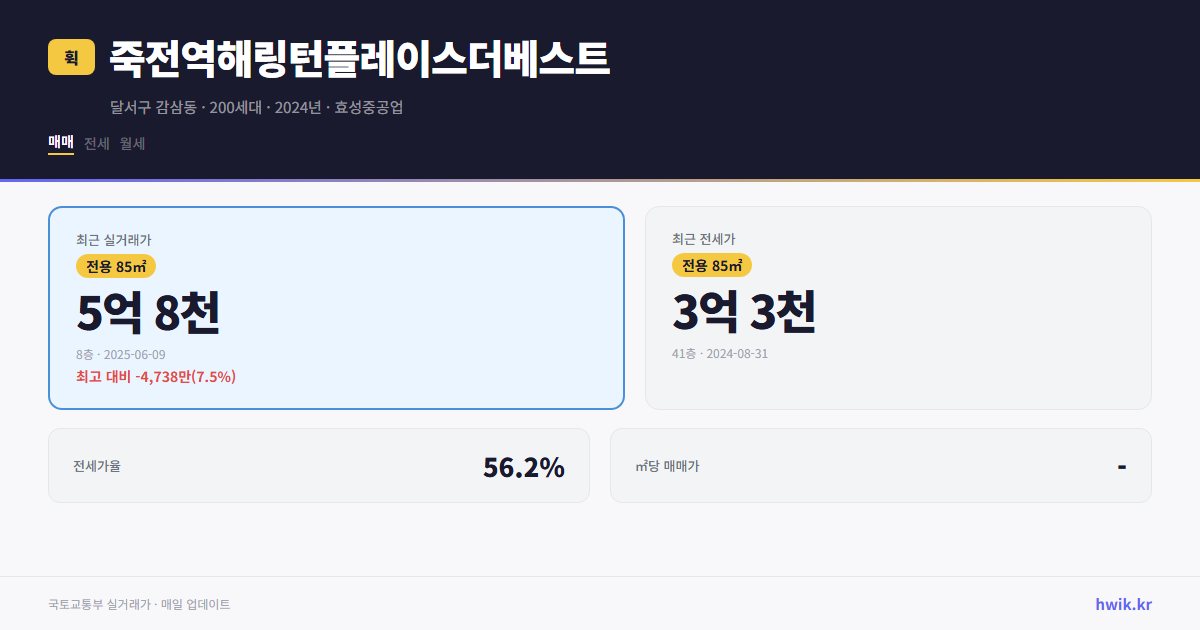This screenshot has height=630, width=1200.
Task: Select the 매매 tab
Action: coord(59,143)
